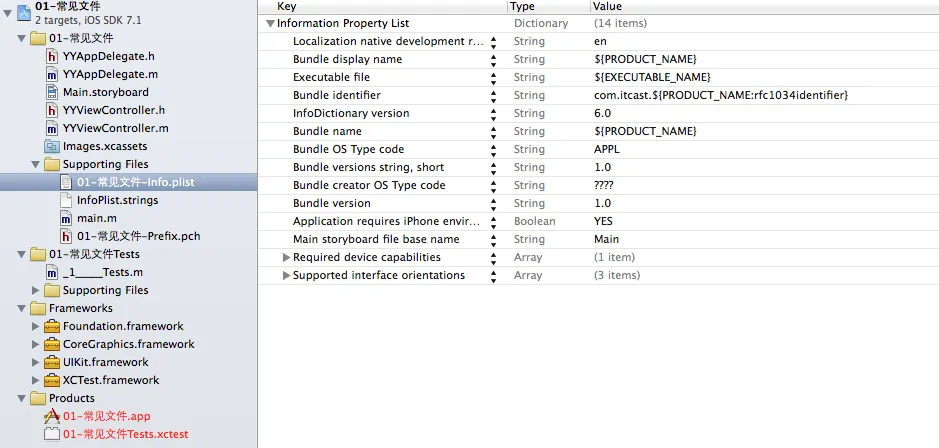Viewport: 939px width, 448px height.
Task: Collapse the Information Property List dictionary
Action: 271,23
